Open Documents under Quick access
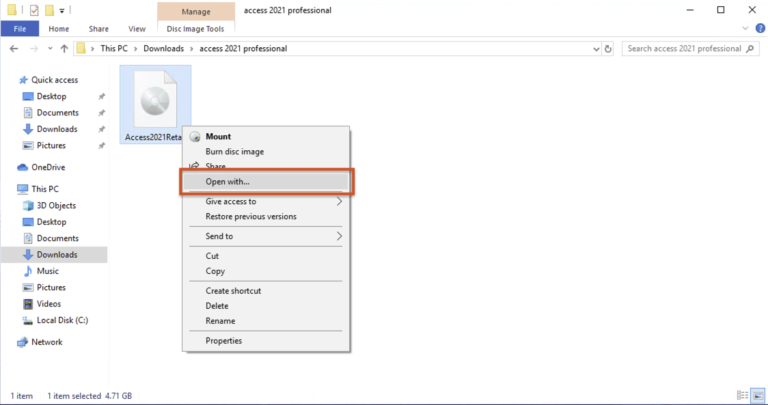 point(57,113)
